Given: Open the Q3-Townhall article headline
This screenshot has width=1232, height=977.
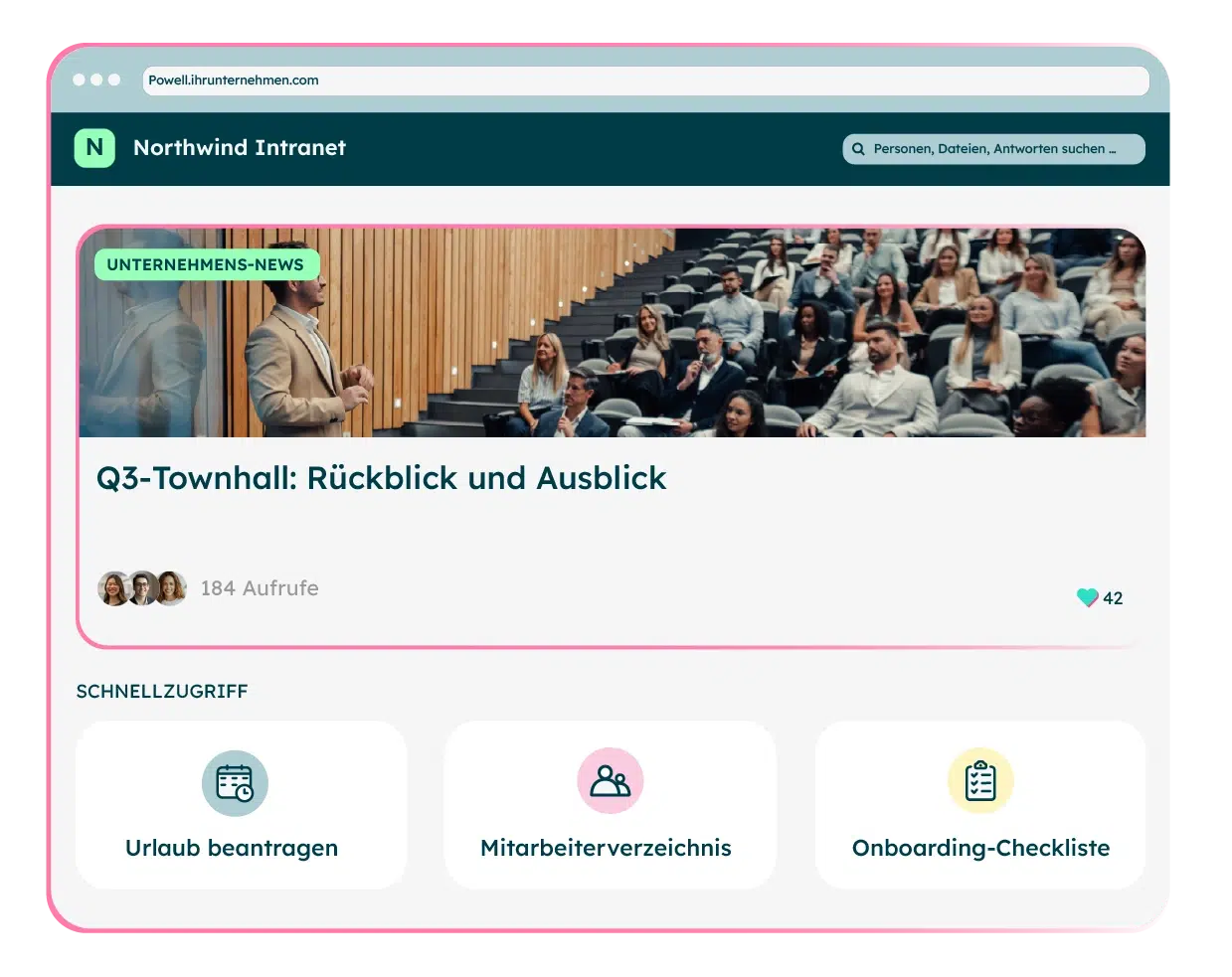Looking at the screenshot, I should (x=381, y=478).
